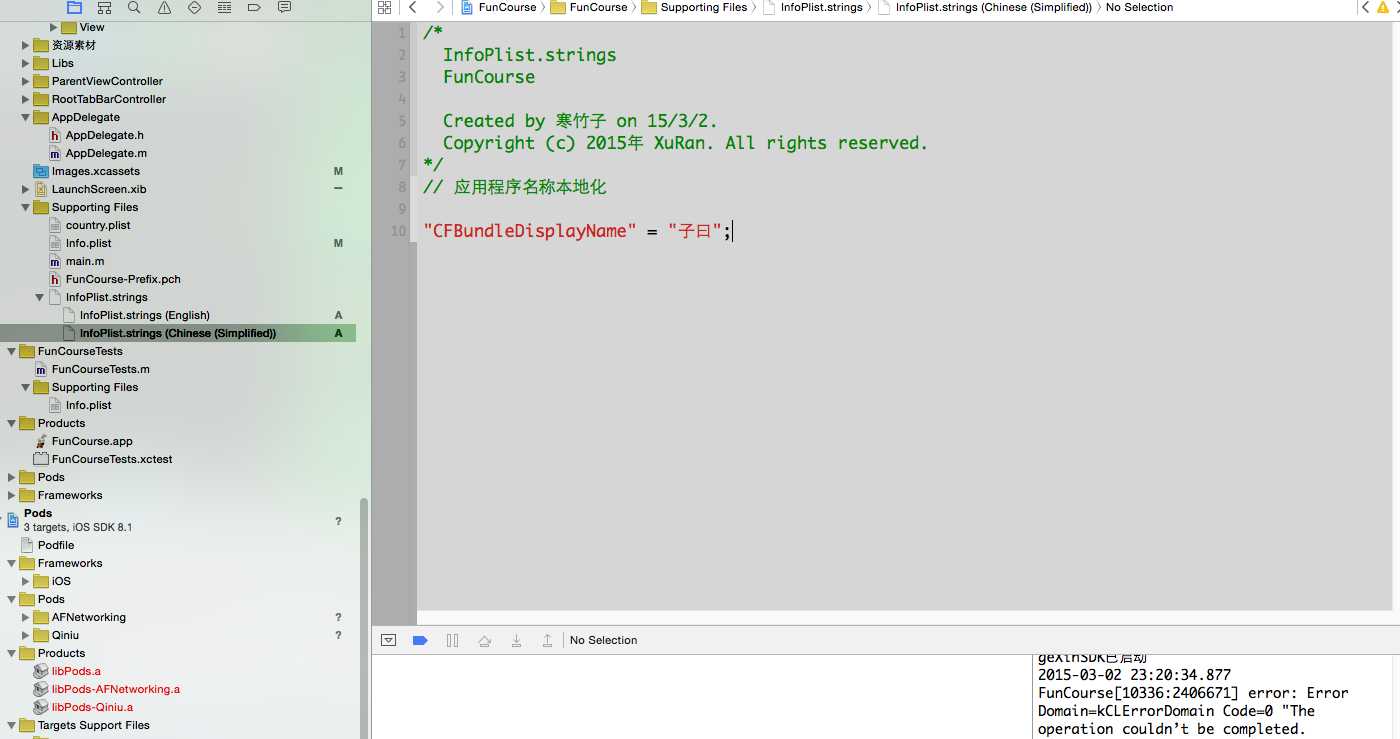
Task: Open the Debug navigator
Action: click(x=224, y=7)
